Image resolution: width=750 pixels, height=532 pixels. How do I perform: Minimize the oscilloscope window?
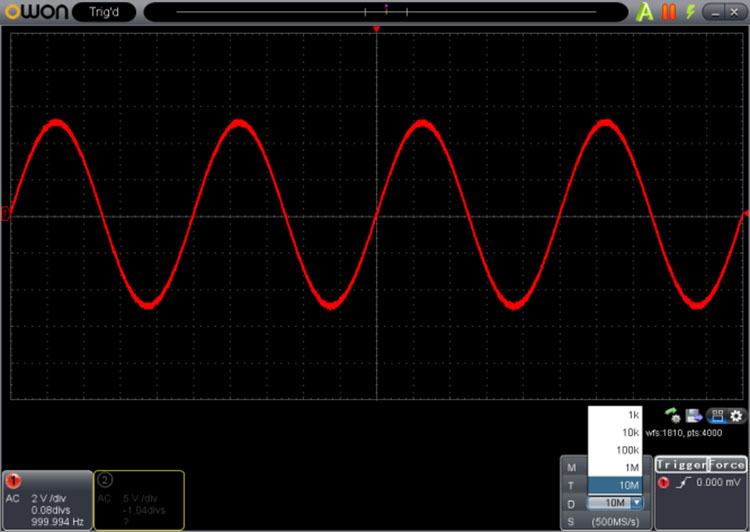[715, 12]
